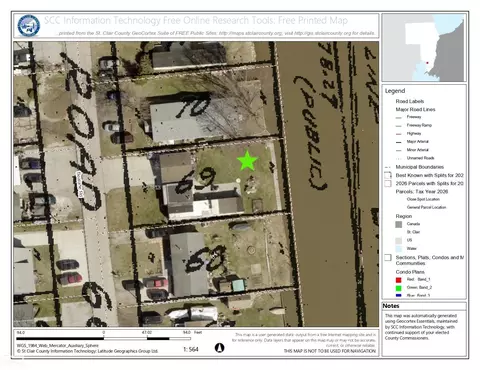This screenshot has height=370, width=480.
Task: Click the General Parcel Location legend entry
Action: [426, 207]
